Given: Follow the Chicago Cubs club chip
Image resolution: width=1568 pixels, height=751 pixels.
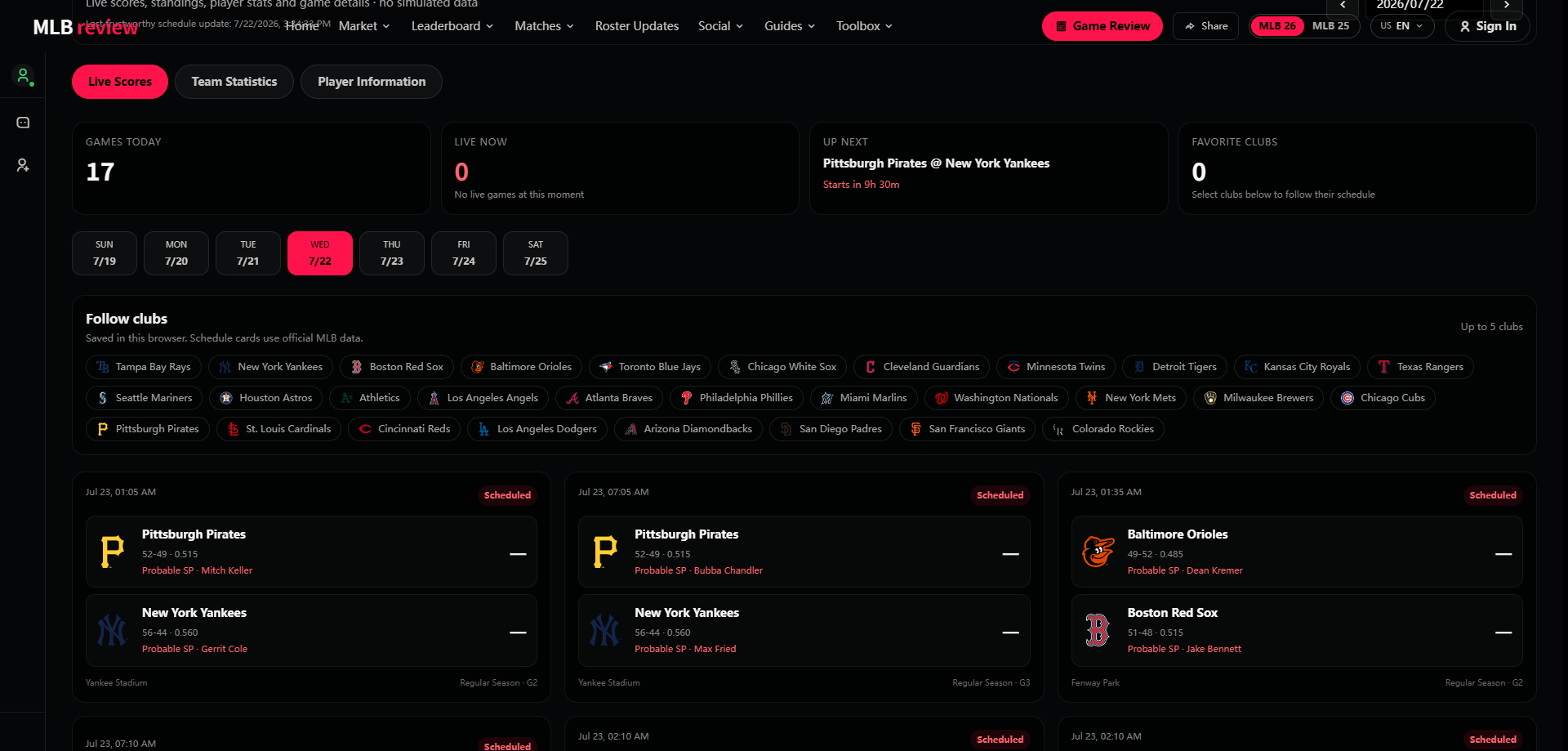Looking at the screenshot, I should point(1383,398).
